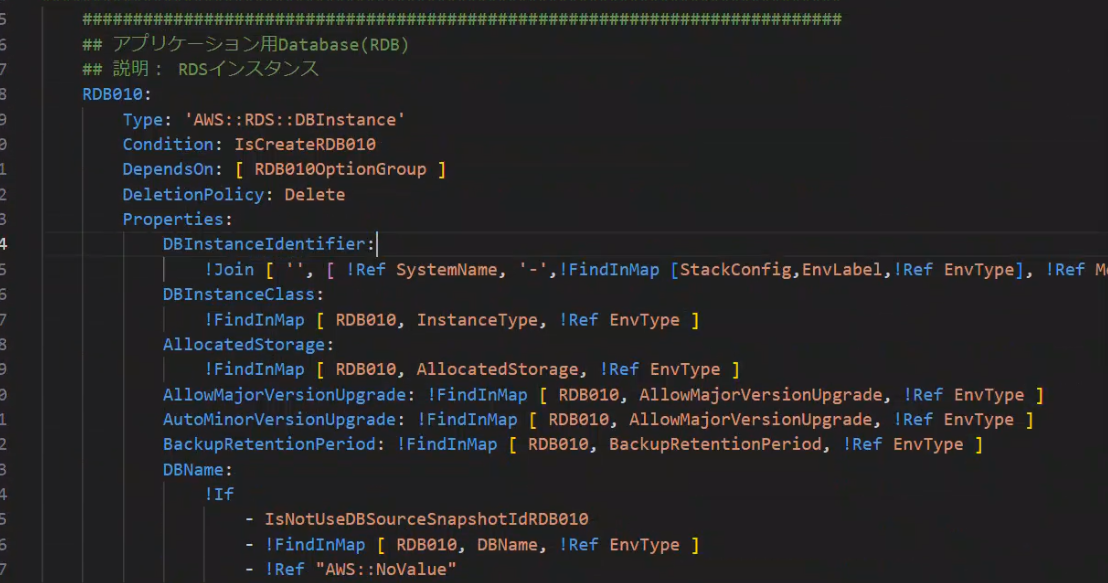Click the comment '説明： RDSインスタンス'

point(216,69)
